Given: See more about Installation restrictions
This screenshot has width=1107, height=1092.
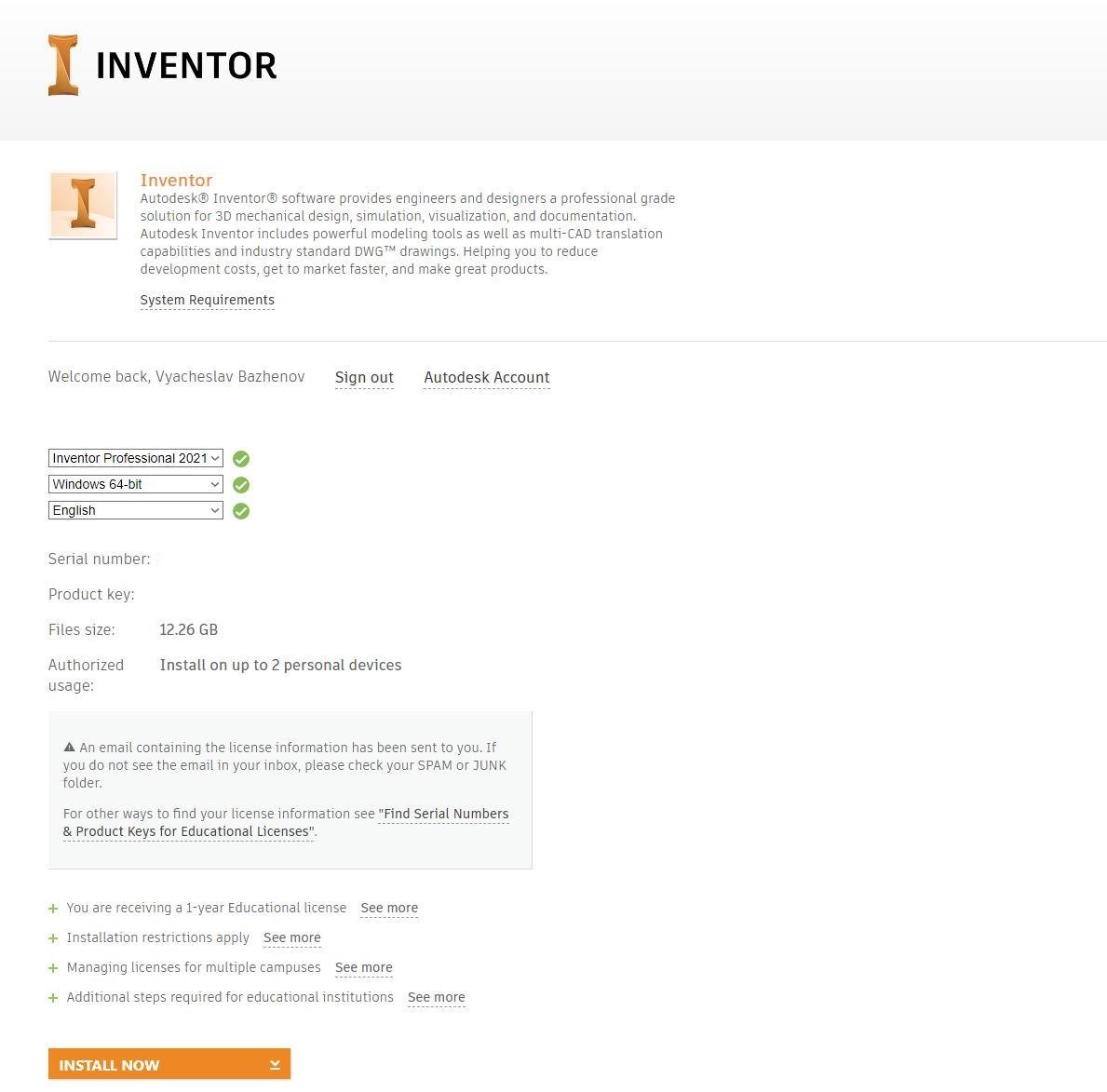Looking at the screenshot, I should [x=291, y=937].
